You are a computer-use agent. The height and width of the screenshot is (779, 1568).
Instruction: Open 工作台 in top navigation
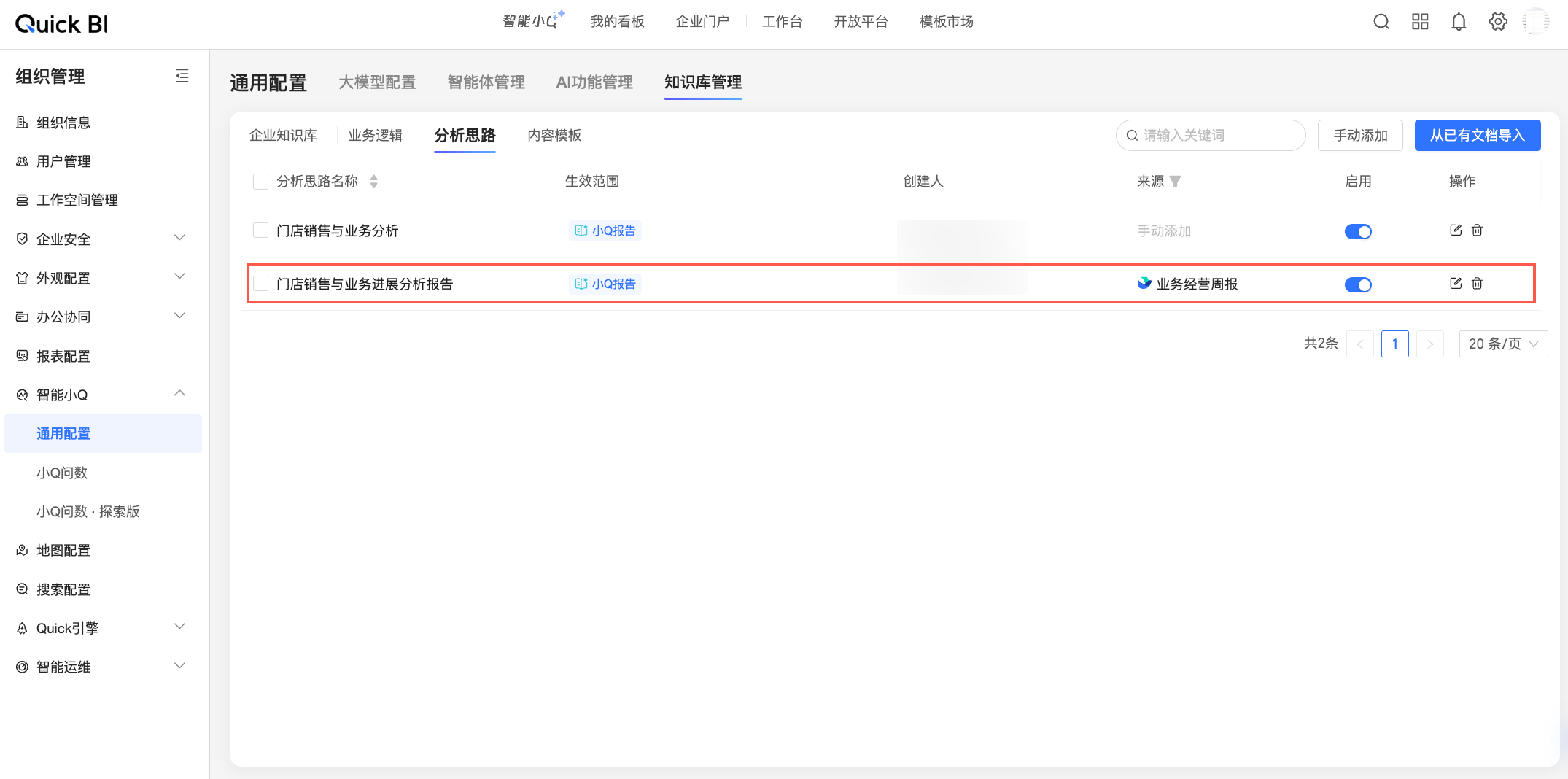[x=782, y=22]
